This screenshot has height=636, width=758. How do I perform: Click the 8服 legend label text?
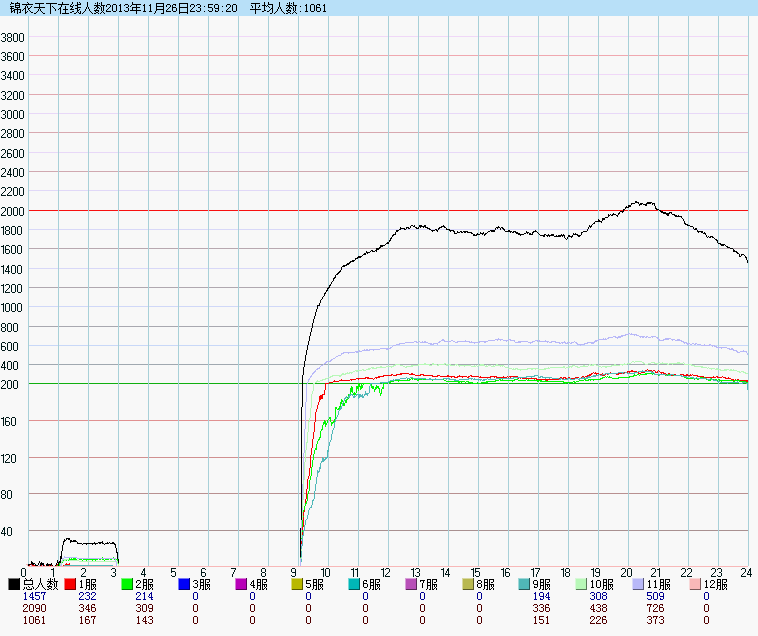point(486,584)
